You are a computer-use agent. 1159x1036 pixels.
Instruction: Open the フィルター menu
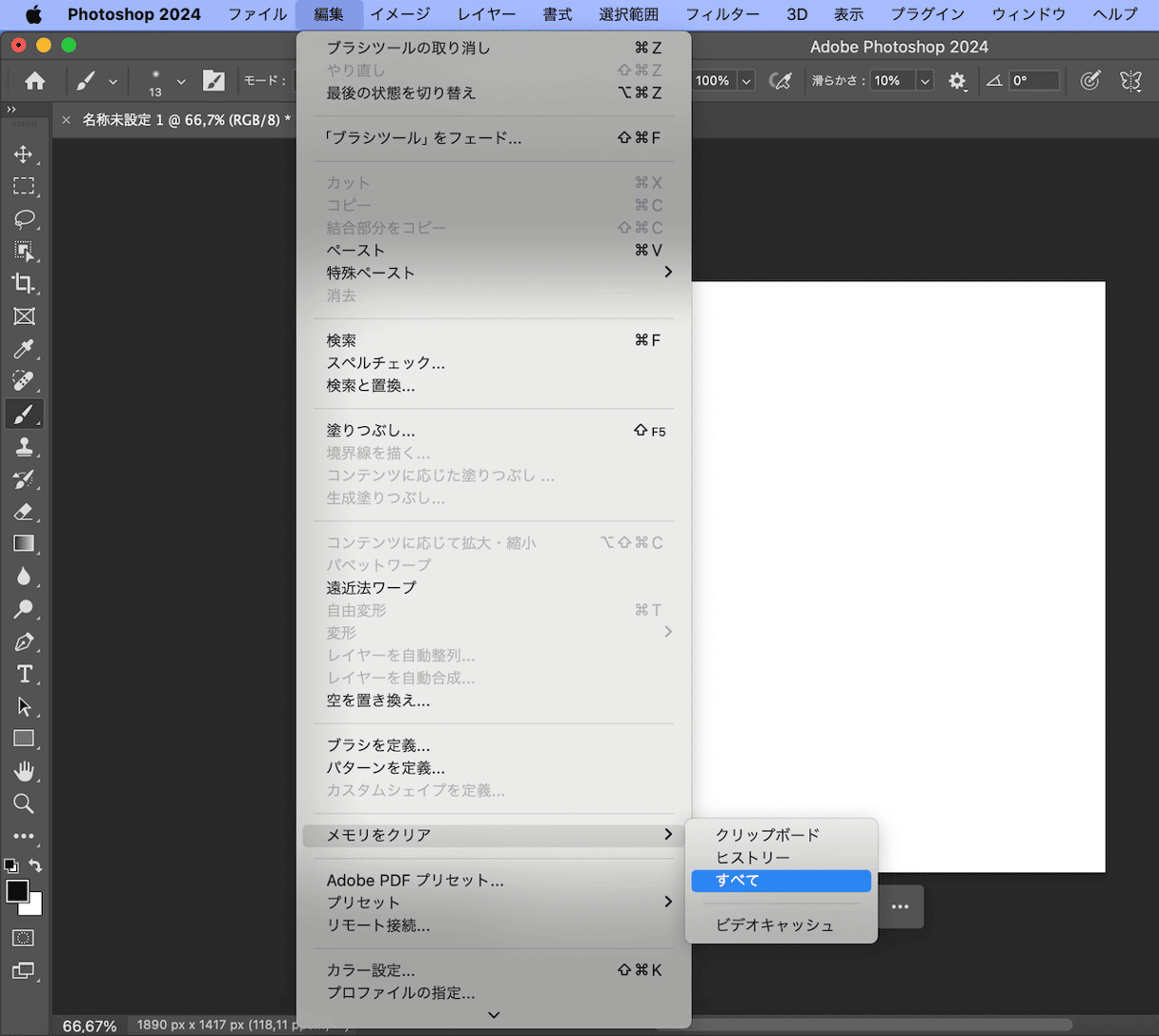click(722, 14)
